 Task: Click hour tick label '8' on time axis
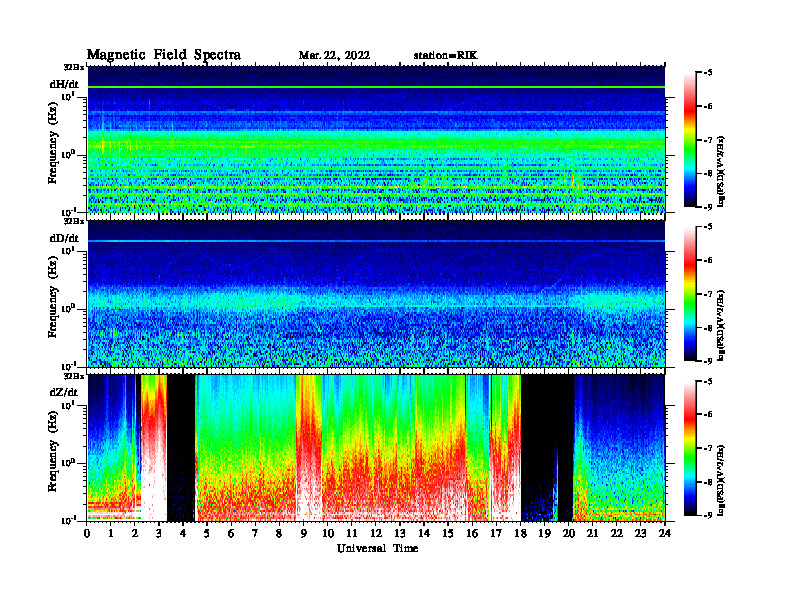(x=279, y=534)
